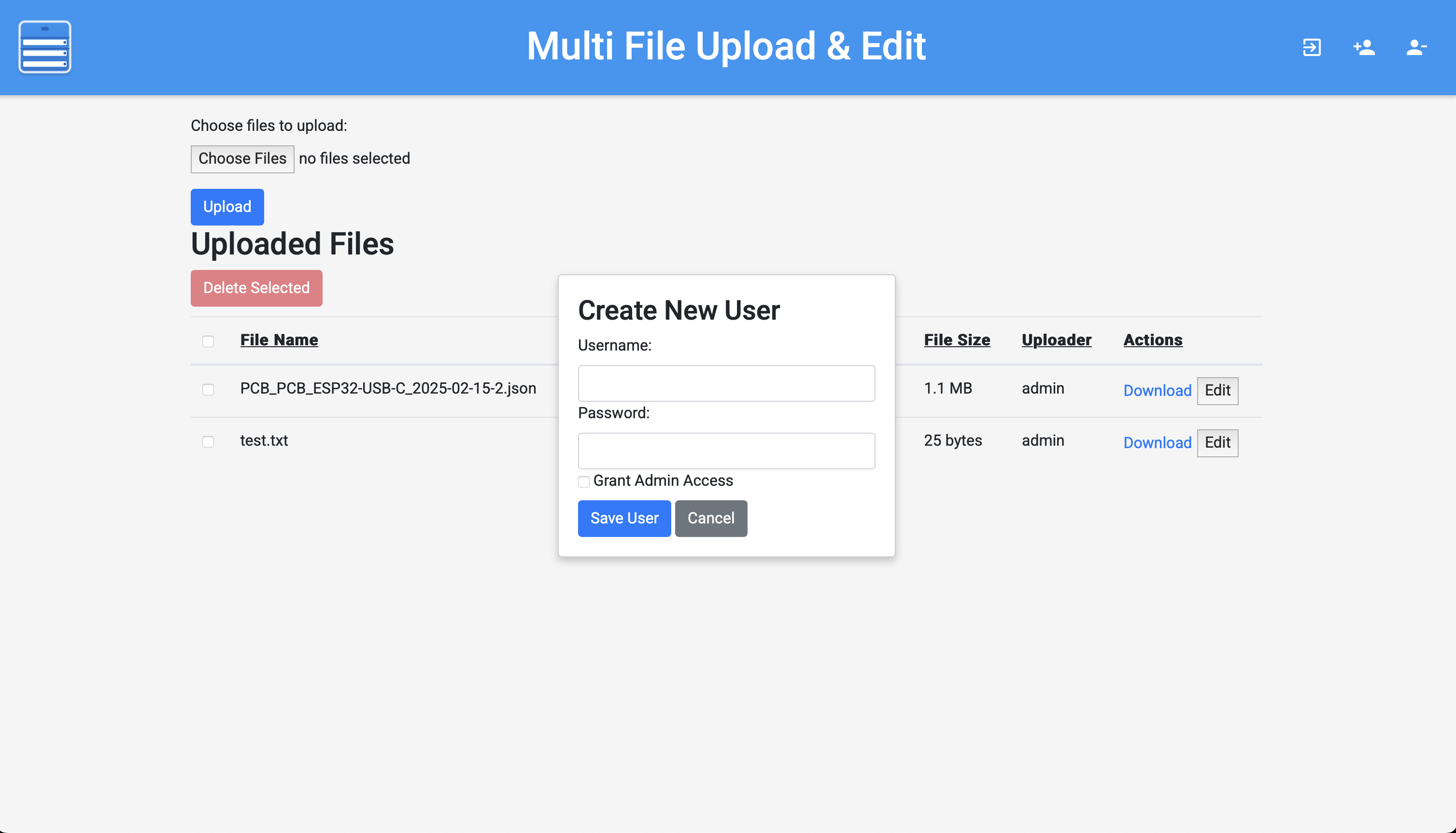This screenshot has width=1456, height=833.
Task: Click the login arrow icon in header
Action: (1311, 47)
